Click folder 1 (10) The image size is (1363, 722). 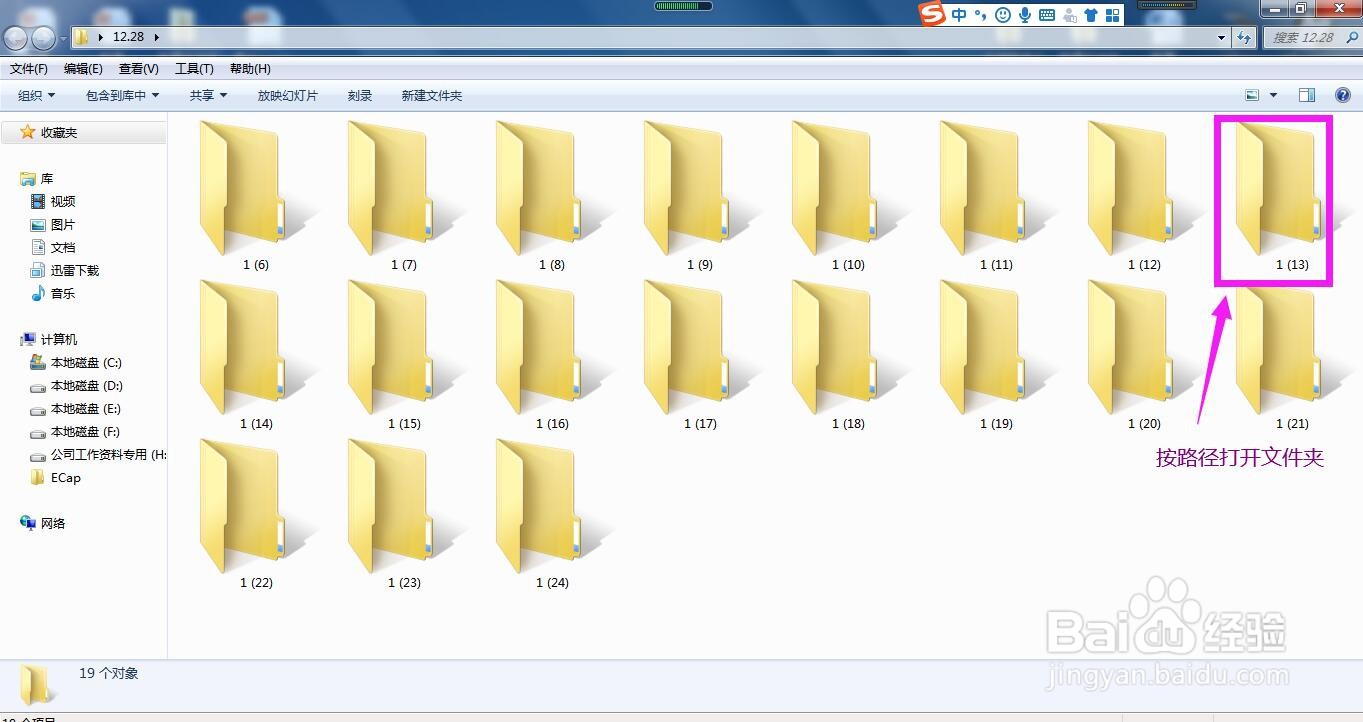848,195
